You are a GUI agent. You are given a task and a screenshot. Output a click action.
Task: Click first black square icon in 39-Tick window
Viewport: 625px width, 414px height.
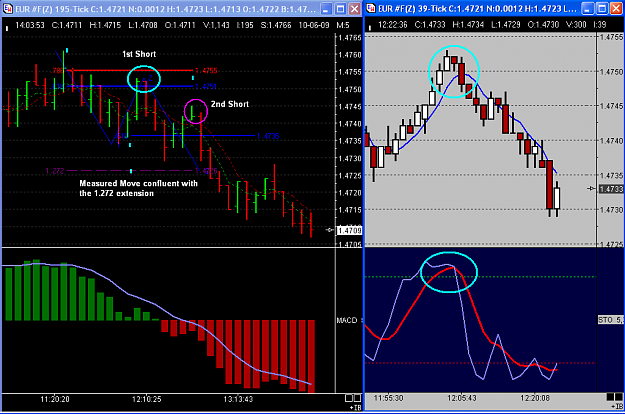click(x=610, y=396)
